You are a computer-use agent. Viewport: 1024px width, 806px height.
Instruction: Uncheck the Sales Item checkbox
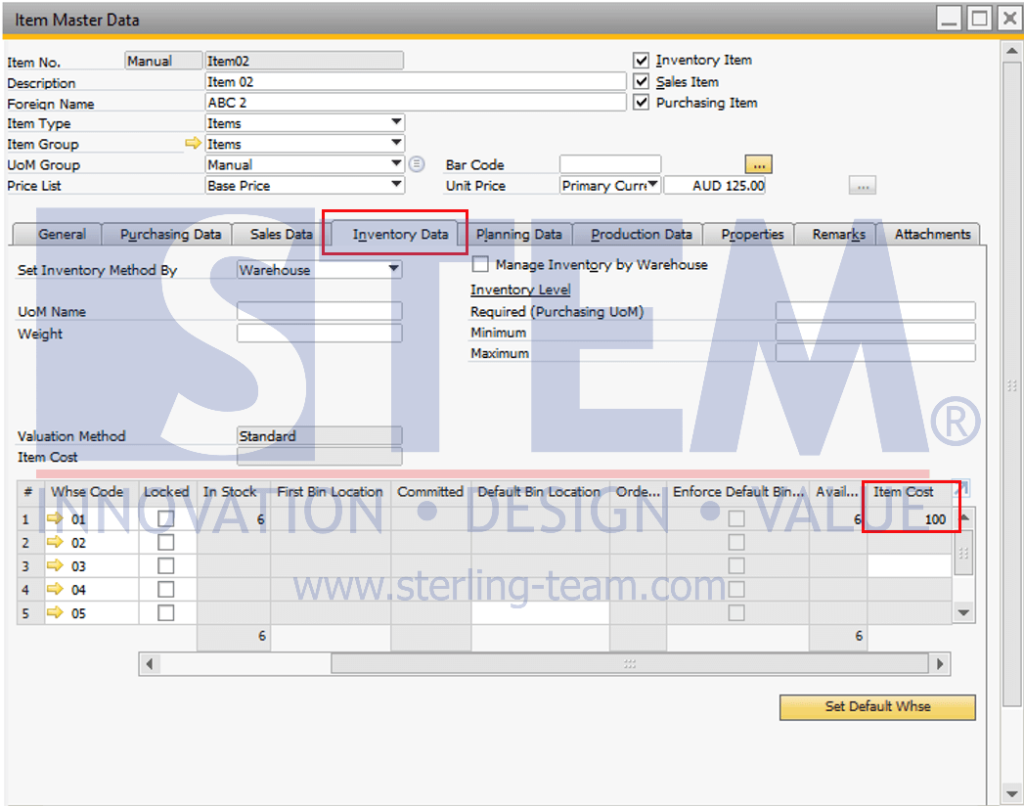pos(640,82)
